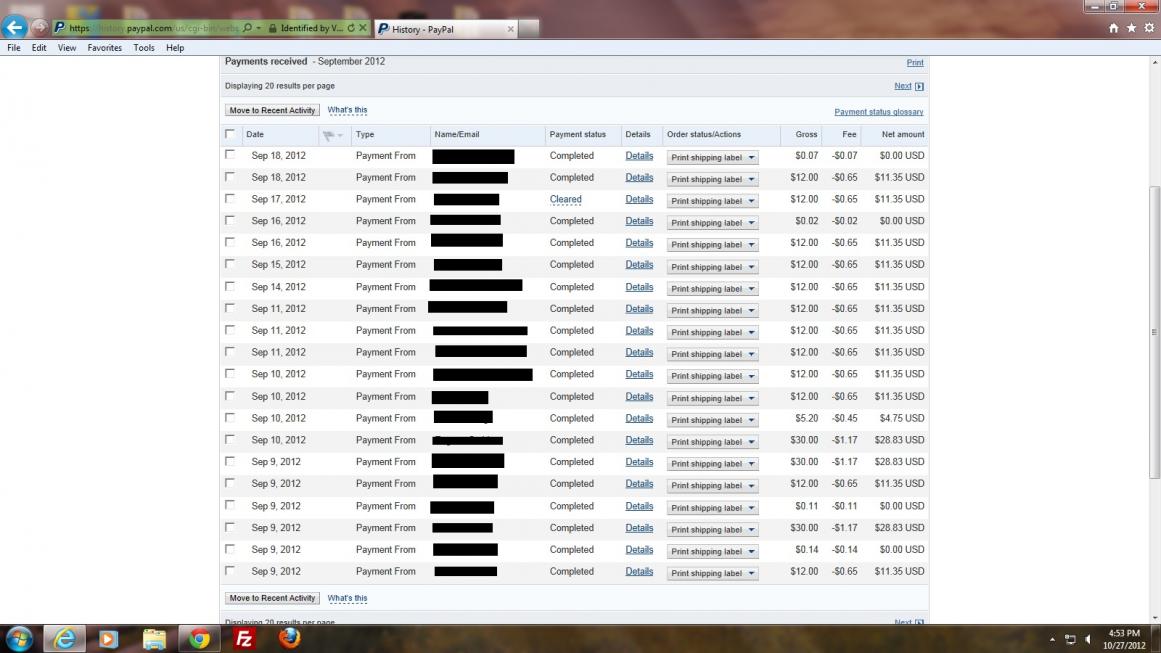Open the security lock 'Identified by' badge

[306, 28]
